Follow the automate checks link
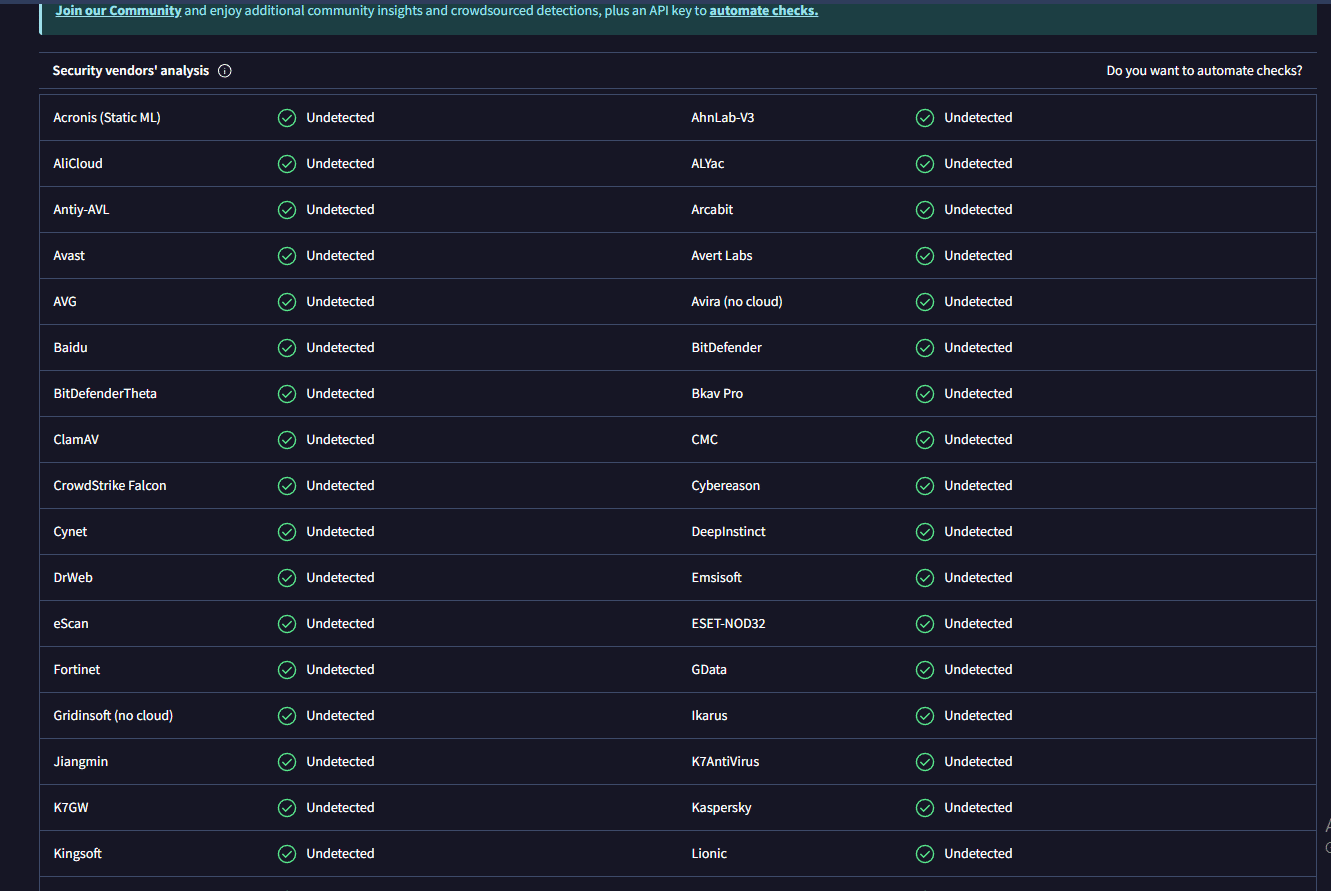Screen dimensions: 1331x891 tap(763, 11)
